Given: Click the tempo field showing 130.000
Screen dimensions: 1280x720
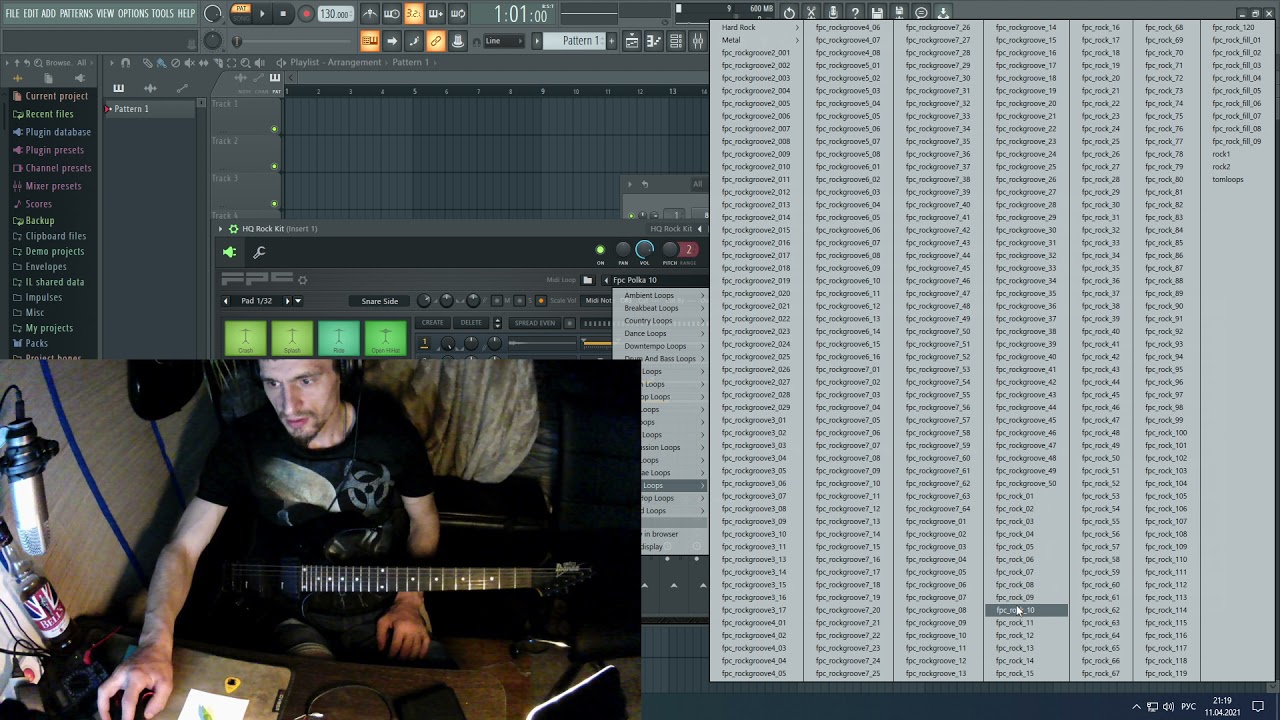Looking at the screenshot, I should point(335,14).
